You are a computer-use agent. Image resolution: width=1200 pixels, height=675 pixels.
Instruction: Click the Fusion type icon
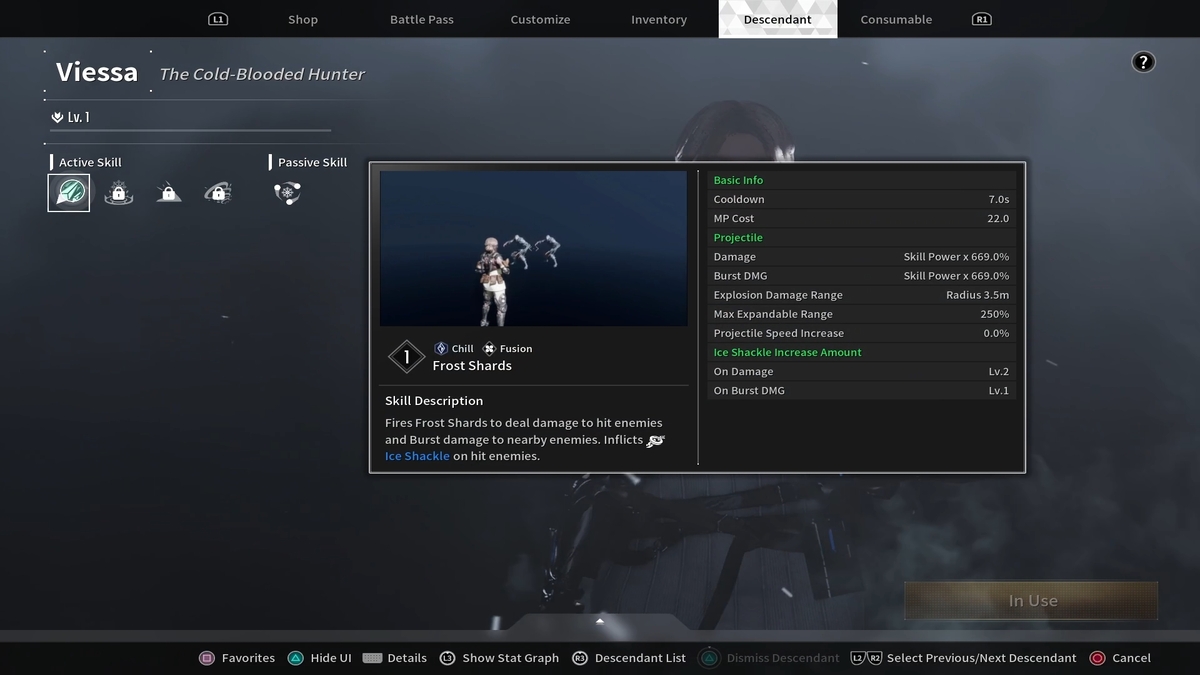[x=489, y=348]
